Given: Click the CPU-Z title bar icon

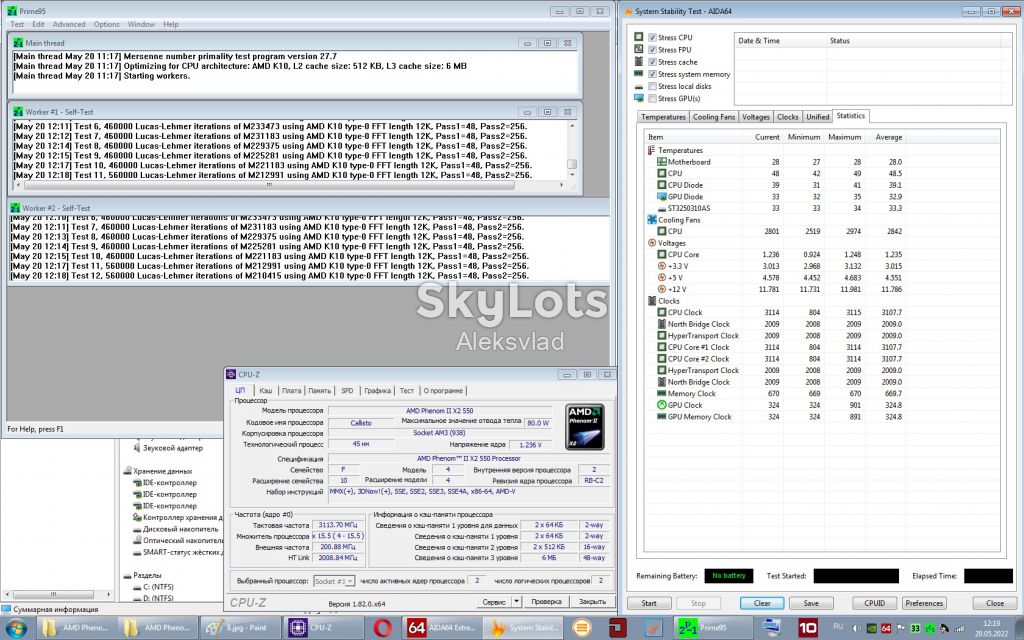Looking at the screenshot, I should (x=231, y=374).
